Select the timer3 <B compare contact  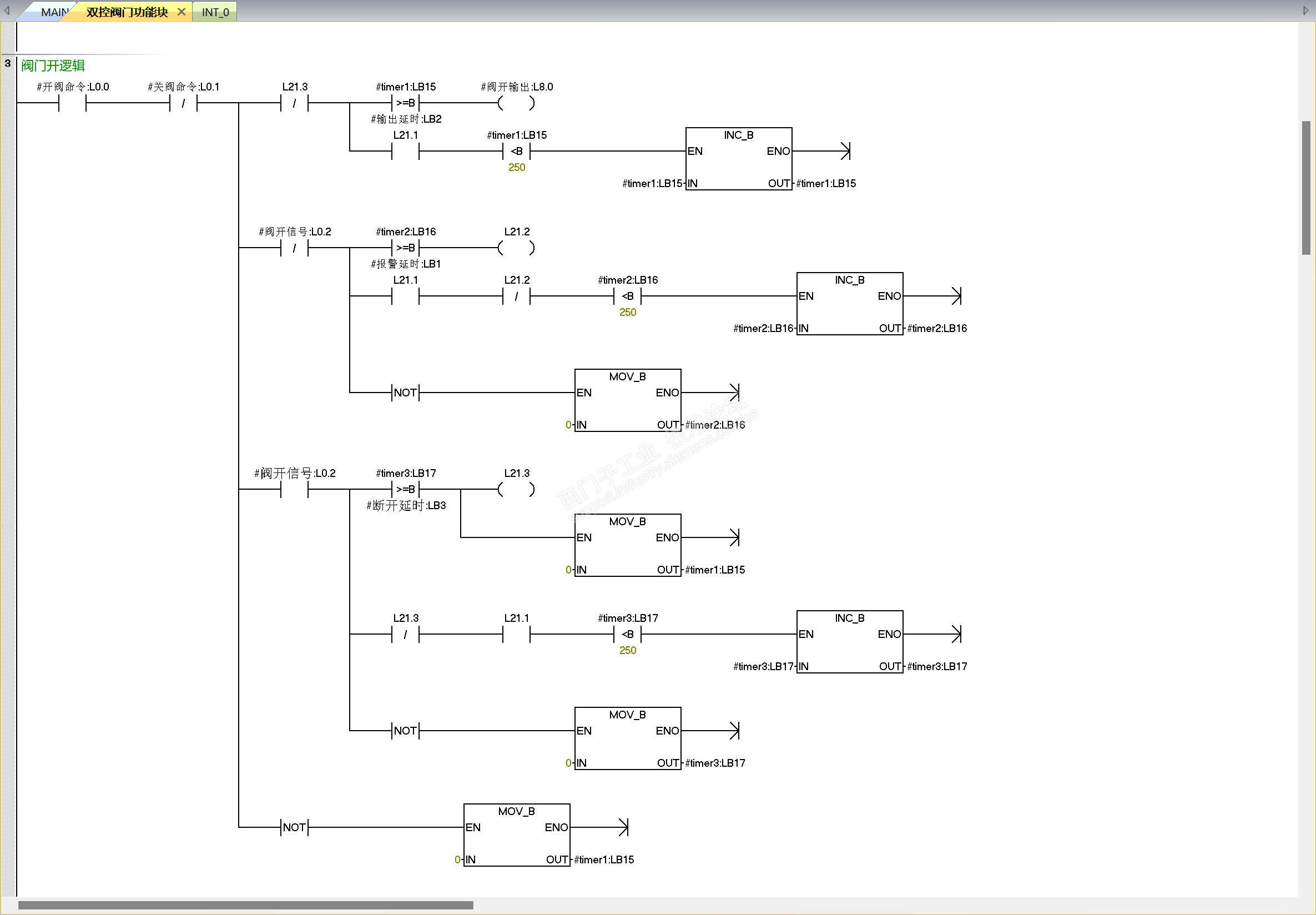tap(627, 634)
